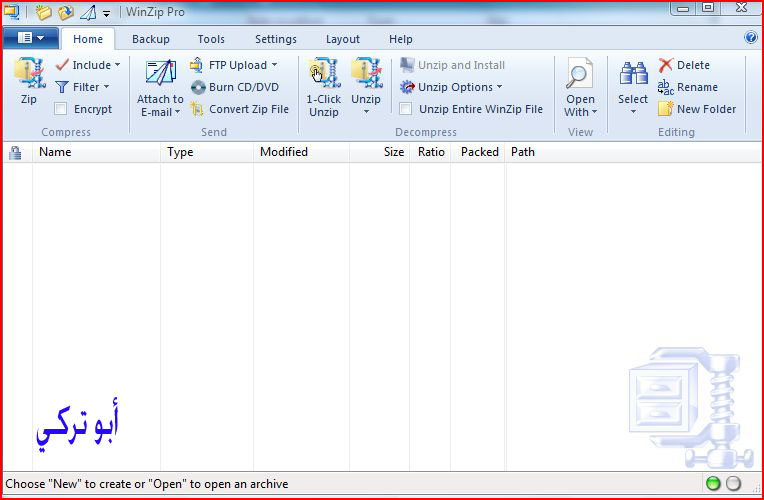Expand the Filter dropdown arrow
764x500 pixels.
coord(106,87)
